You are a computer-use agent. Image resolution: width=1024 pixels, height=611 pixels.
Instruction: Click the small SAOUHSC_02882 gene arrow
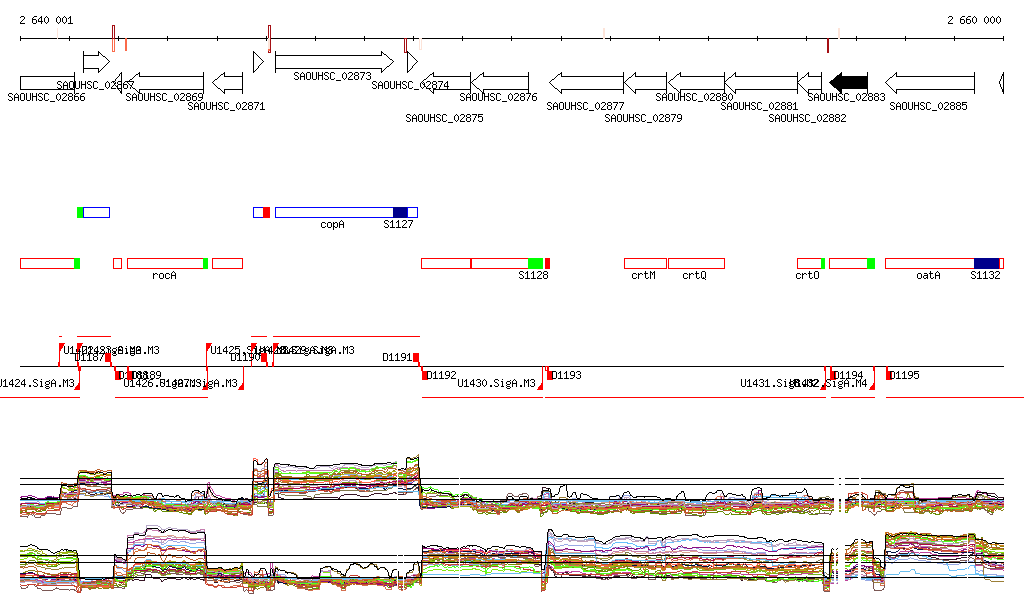(810, 83)
